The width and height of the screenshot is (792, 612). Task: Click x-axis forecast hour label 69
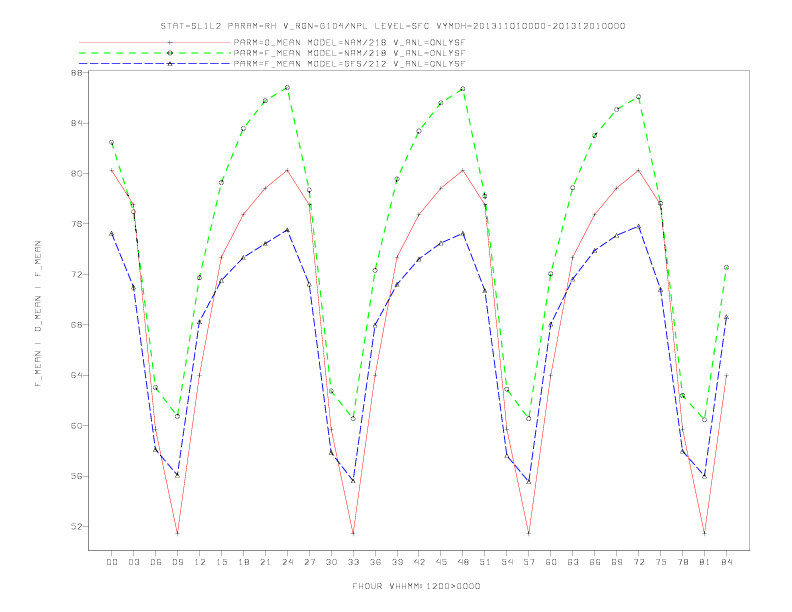click(617, 562)
